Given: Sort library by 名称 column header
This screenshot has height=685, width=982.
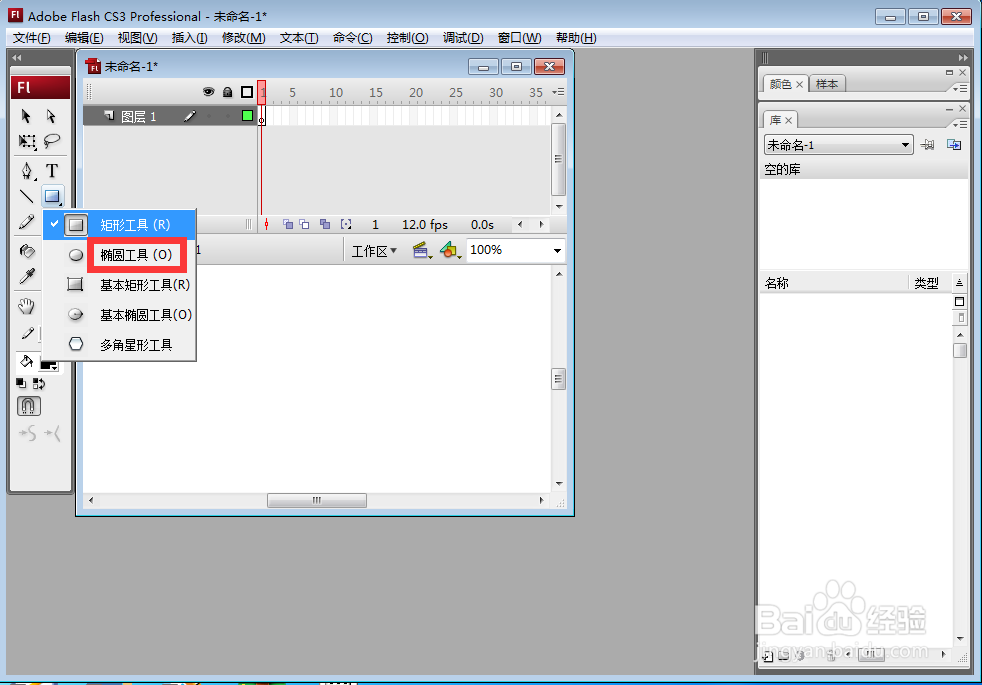Looking at the screenshot, I should pos(834,283).
